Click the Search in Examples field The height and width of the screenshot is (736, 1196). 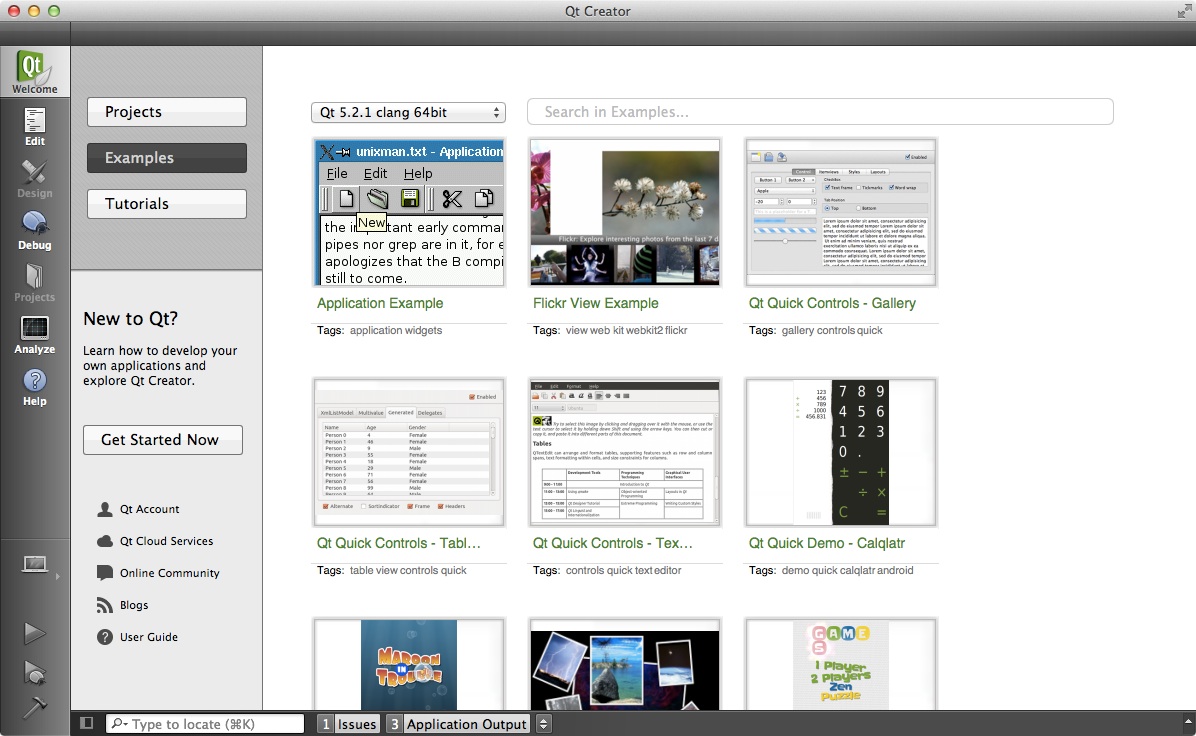pos(820,112)
